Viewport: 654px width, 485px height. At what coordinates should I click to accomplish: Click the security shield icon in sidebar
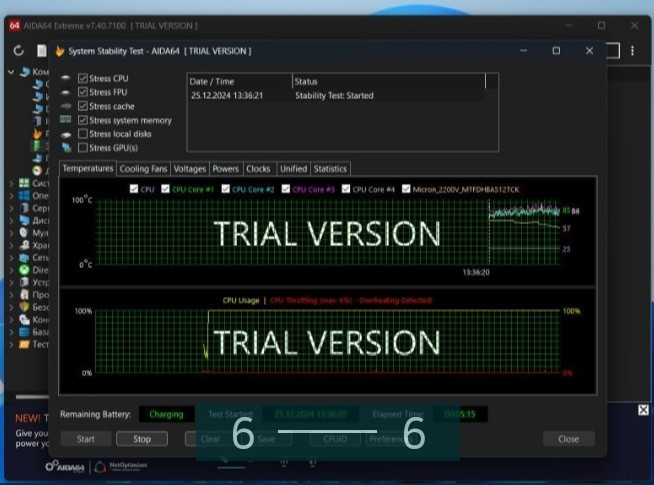26,307
